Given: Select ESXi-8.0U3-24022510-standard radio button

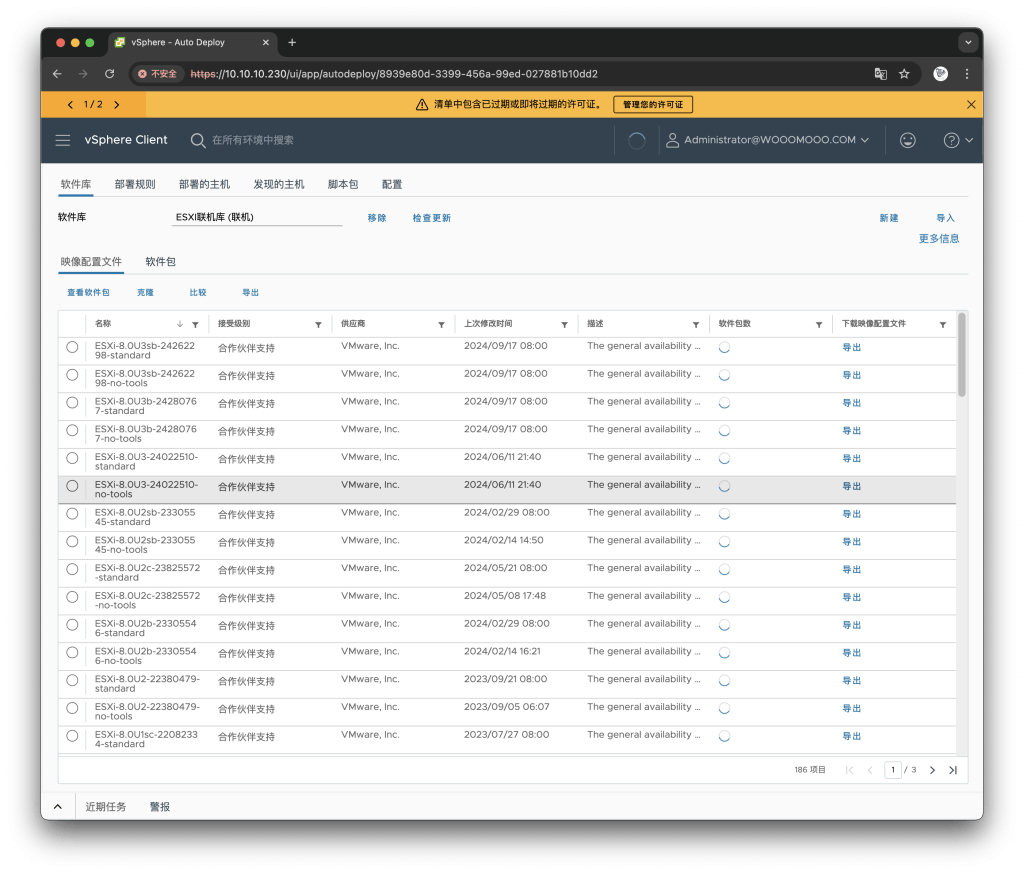Looking at the screenshot, I should point(72,459).
